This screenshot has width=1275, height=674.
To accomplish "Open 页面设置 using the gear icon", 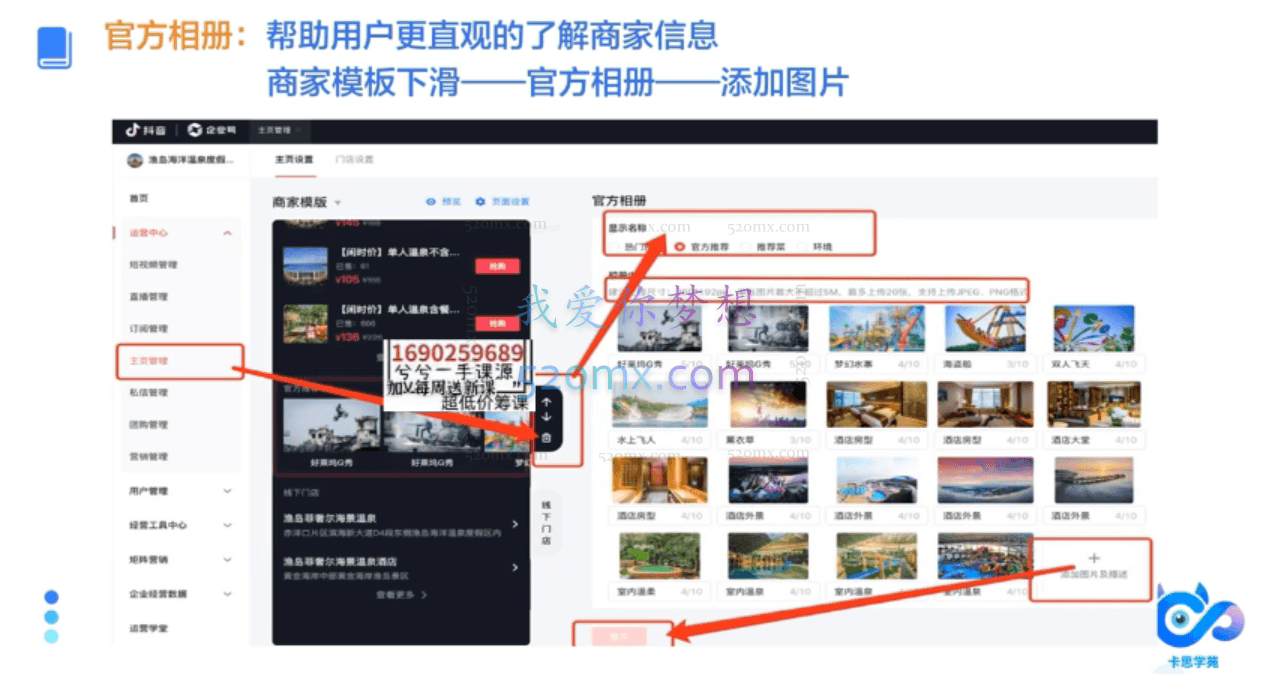I will (497, 200).
